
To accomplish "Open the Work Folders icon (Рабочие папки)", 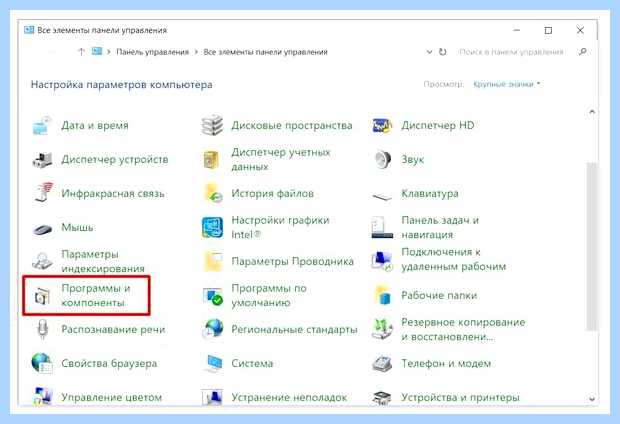I will click(383, 295).
